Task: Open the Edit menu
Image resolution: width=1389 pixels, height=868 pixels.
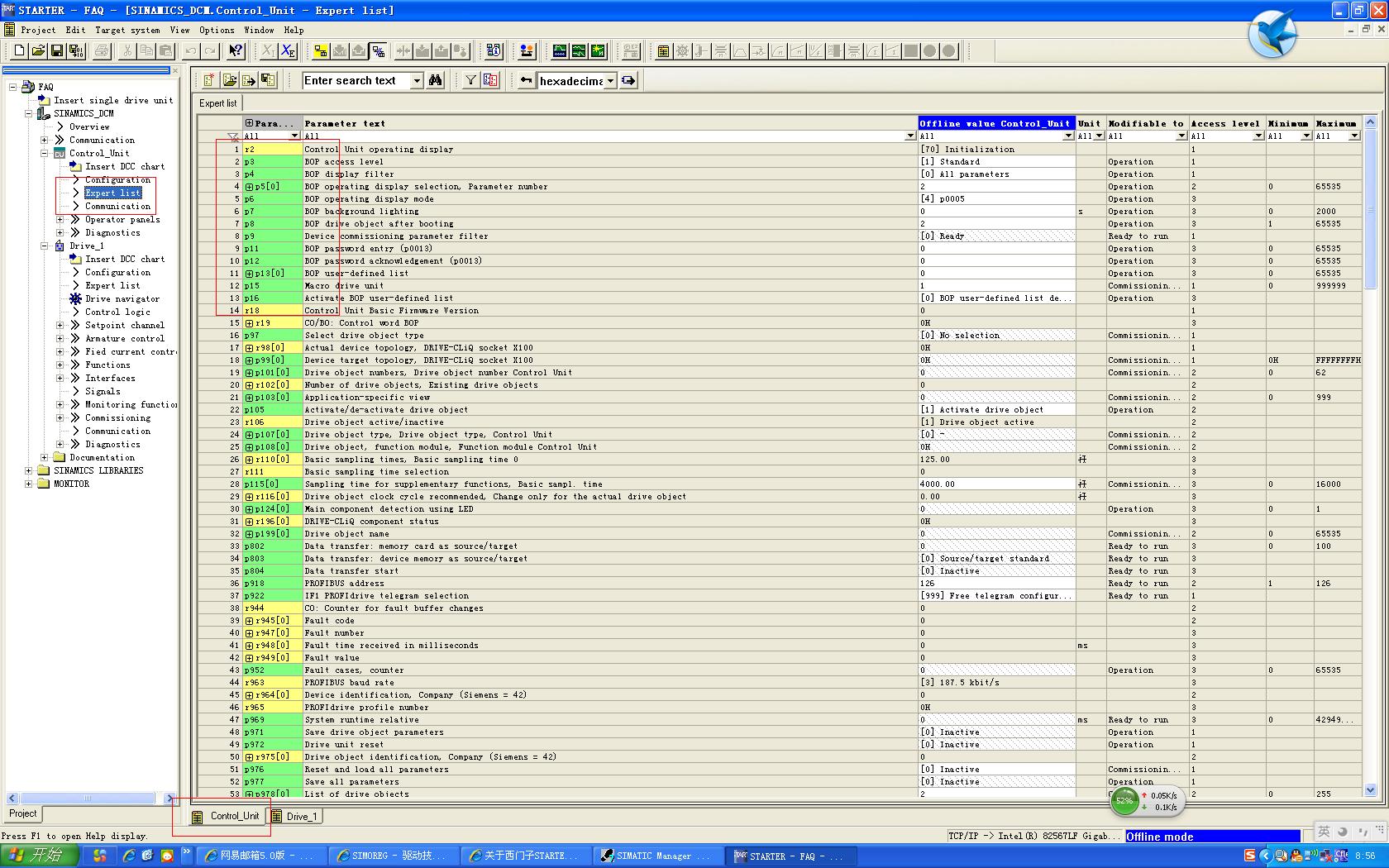Action: pyautogui.click(x=75, y=30)
